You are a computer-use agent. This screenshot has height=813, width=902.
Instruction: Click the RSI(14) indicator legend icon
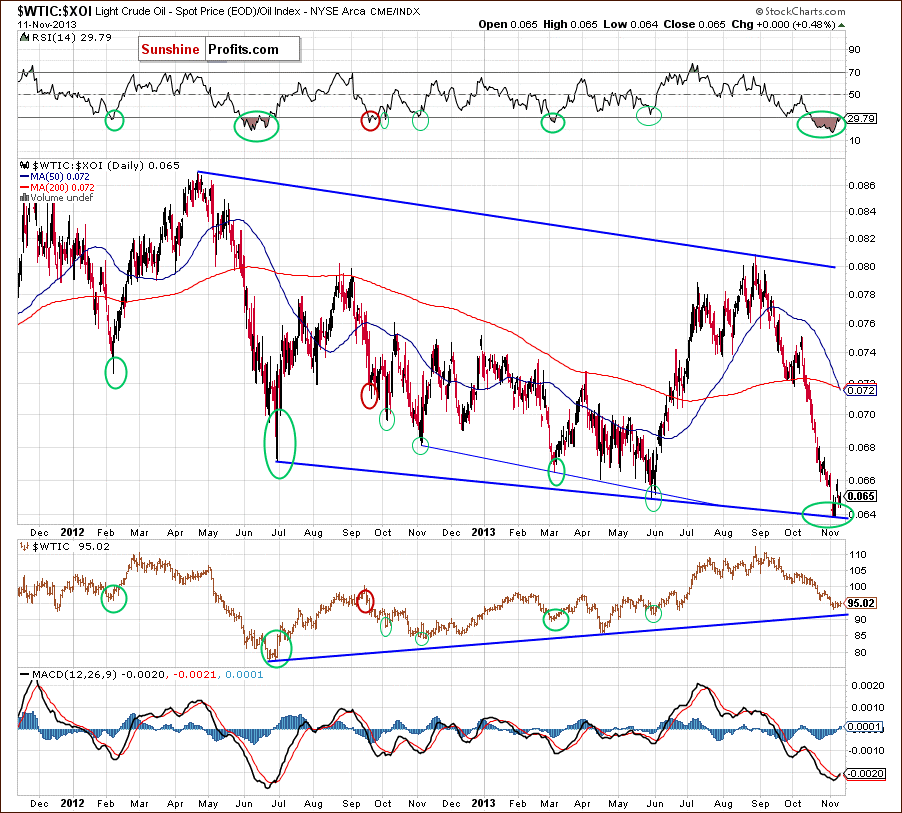click(24, 37)
